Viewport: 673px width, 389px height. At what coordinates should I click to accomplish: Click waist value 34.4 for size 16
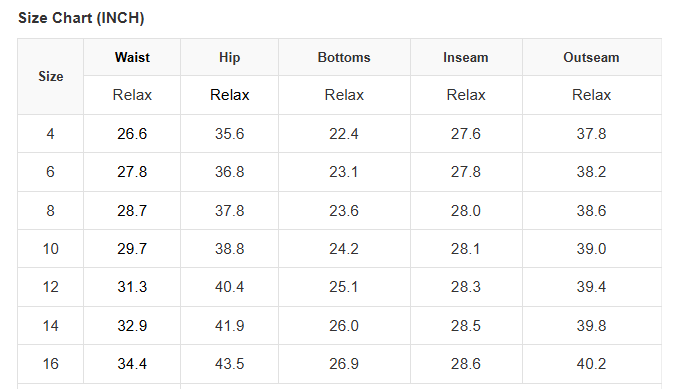pos(132,364)
